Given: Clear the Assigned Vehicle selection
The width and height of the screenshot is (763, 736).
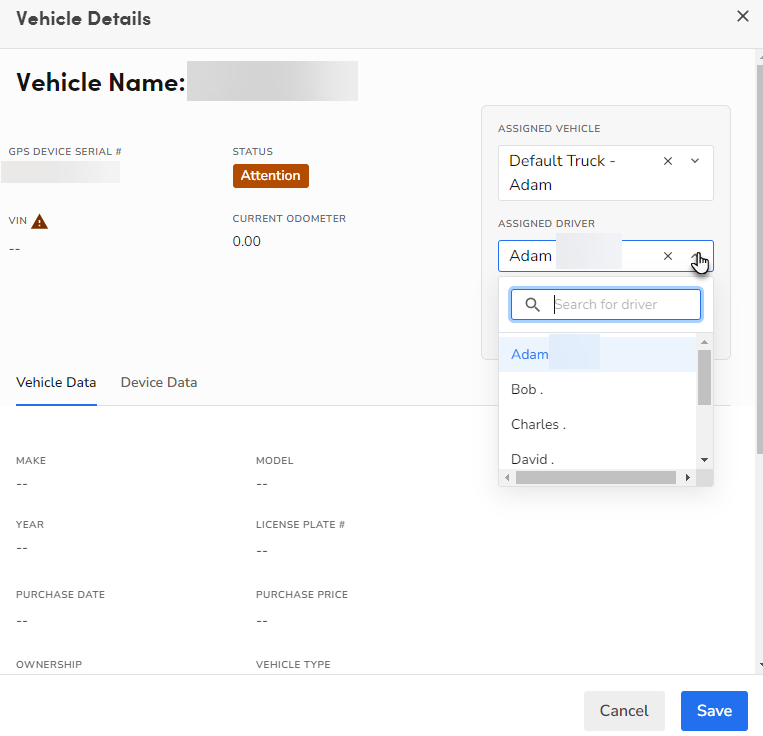Looking at the screenshot, I should pos(668,161).
